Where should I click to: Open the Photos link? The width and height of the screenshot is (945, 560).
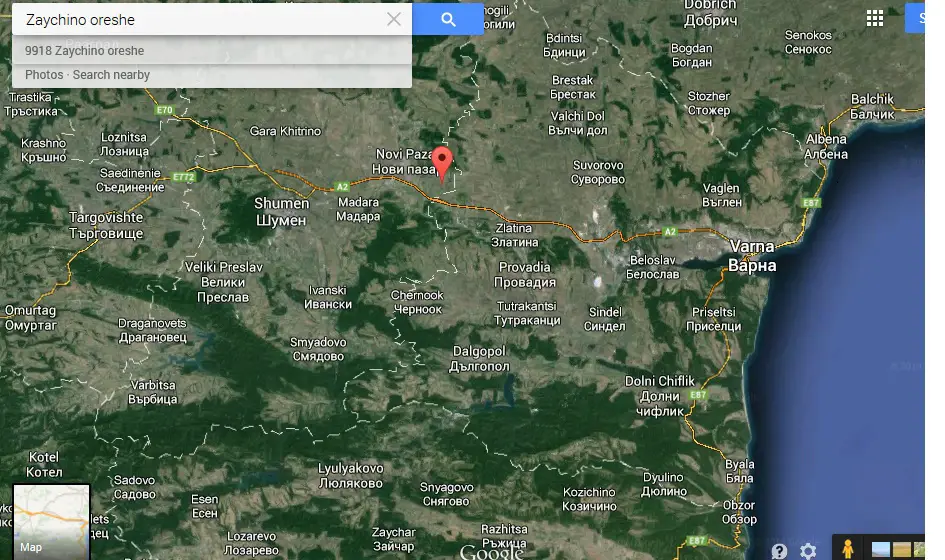click(44, 75)
